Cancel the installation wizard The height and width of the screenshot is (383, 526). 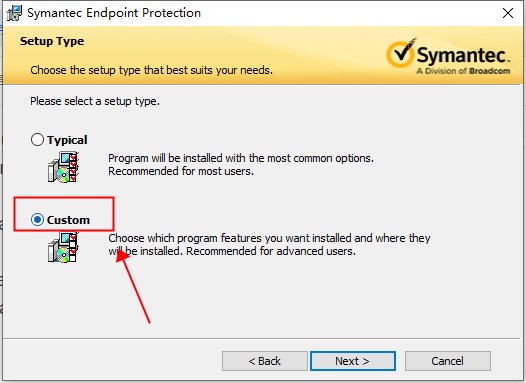click(448, 361)
